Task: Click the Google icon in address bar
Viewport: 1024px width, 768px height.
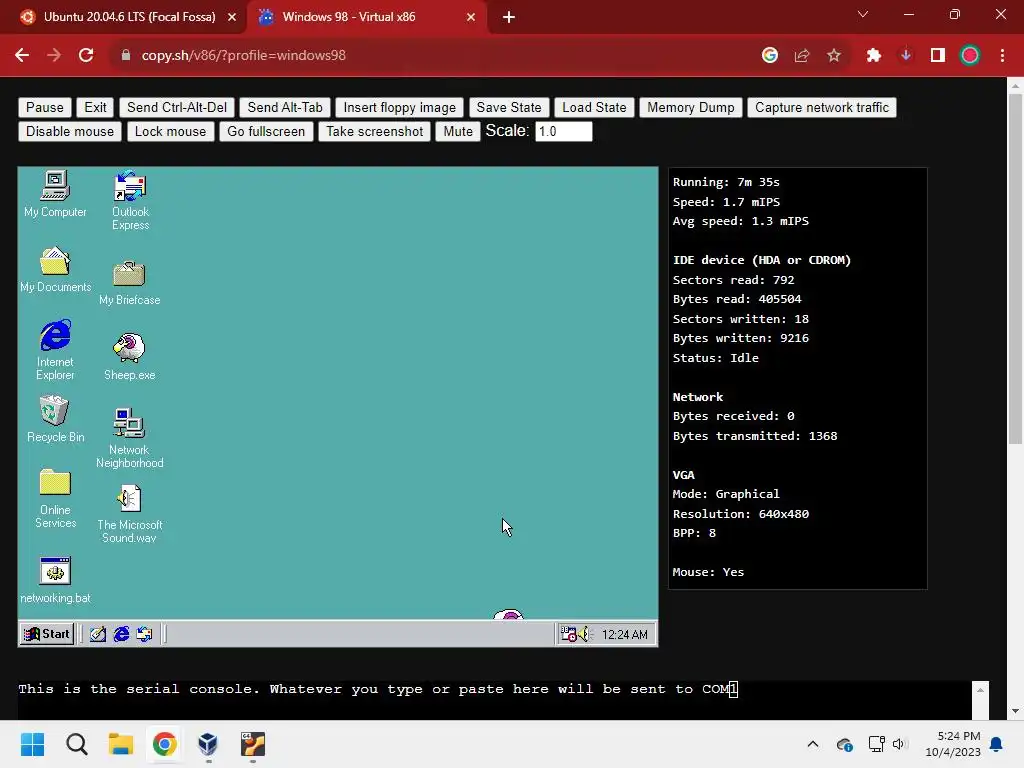Action: point(770,56)
